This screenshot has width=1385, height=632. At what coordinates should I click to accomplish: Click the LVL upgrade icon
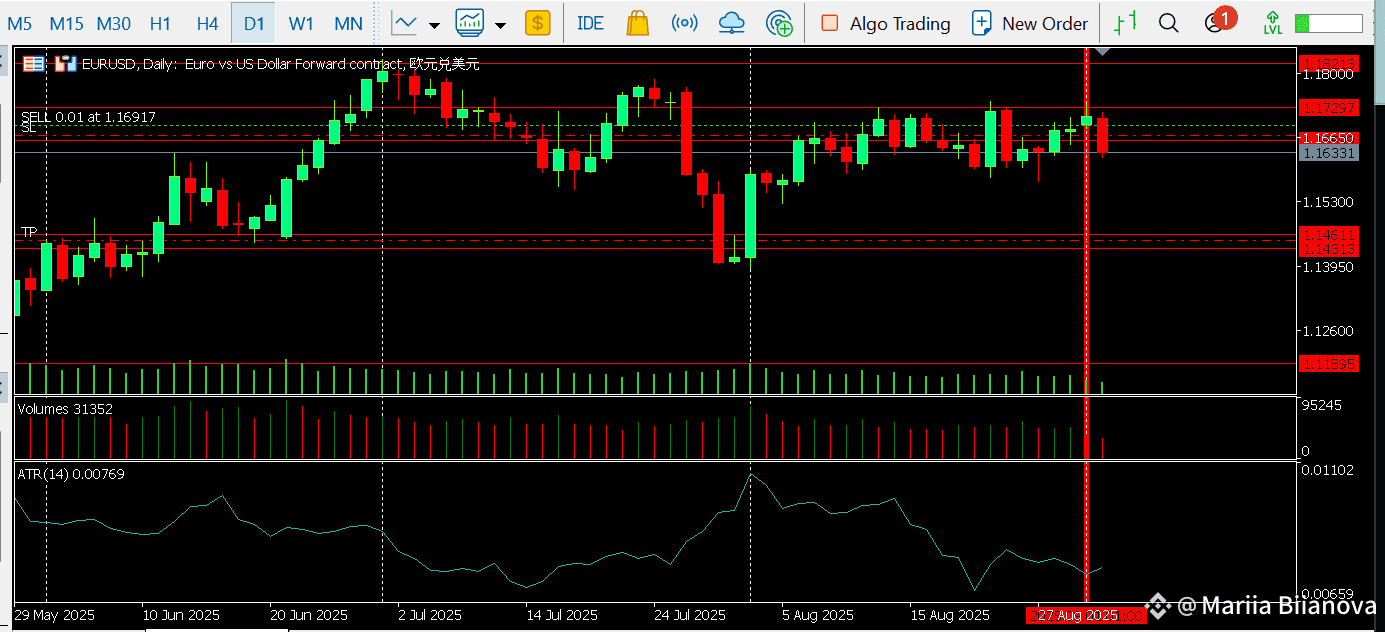coord(1272,23)
